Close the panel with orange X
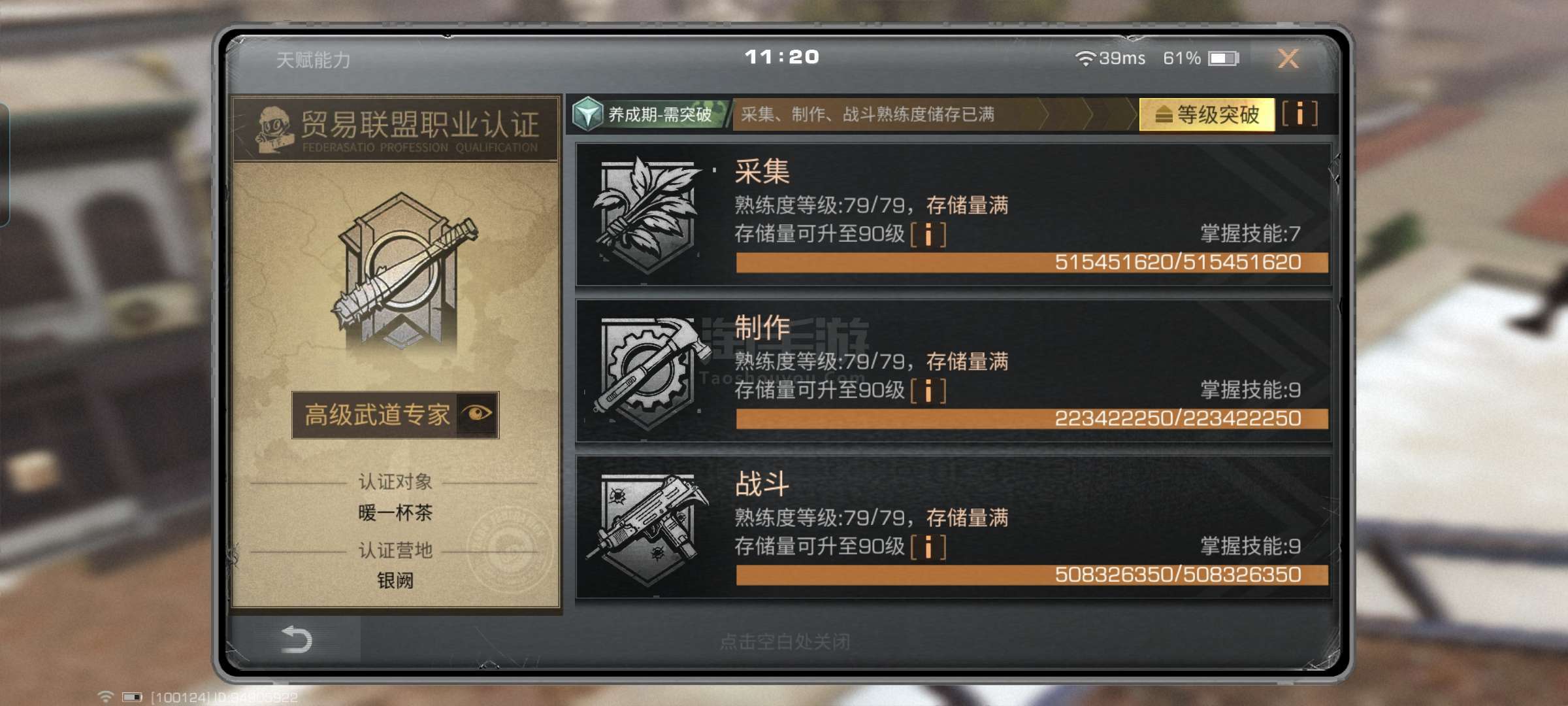The height and width of the screenshot is (706, 1568). pyautogui.click(x=1288, y=59)
